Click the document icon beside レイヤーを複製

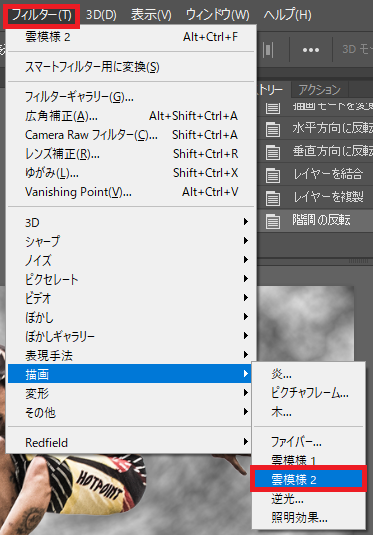273,198
